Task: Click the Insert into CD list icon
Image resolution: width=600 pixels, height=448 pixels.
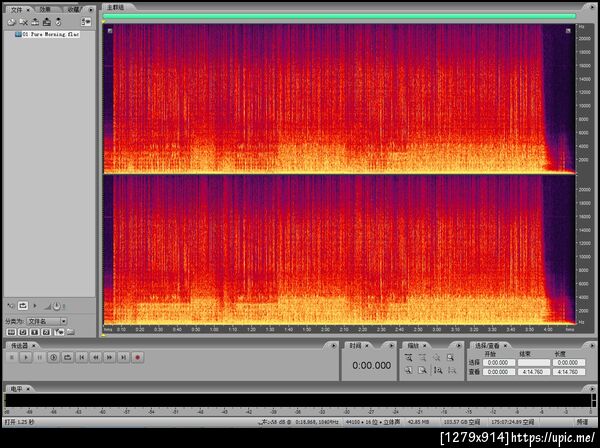Action: pos(58,22)
